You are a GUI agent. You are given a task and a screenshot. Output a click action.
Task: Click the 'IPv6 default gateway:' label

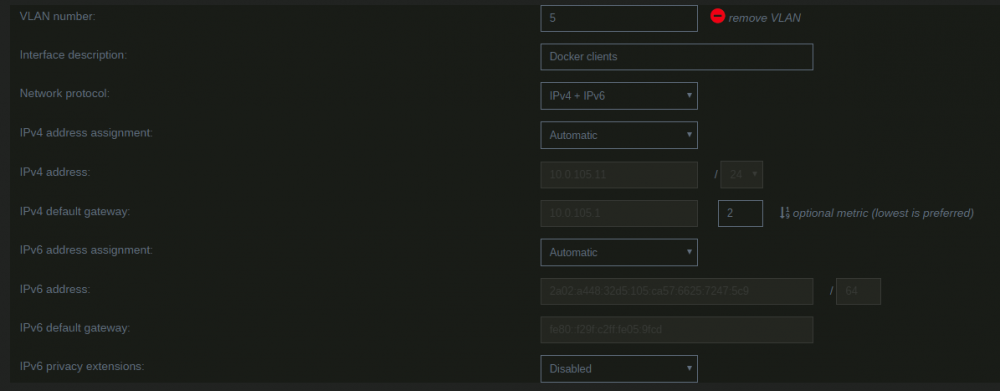coord(75,328)
